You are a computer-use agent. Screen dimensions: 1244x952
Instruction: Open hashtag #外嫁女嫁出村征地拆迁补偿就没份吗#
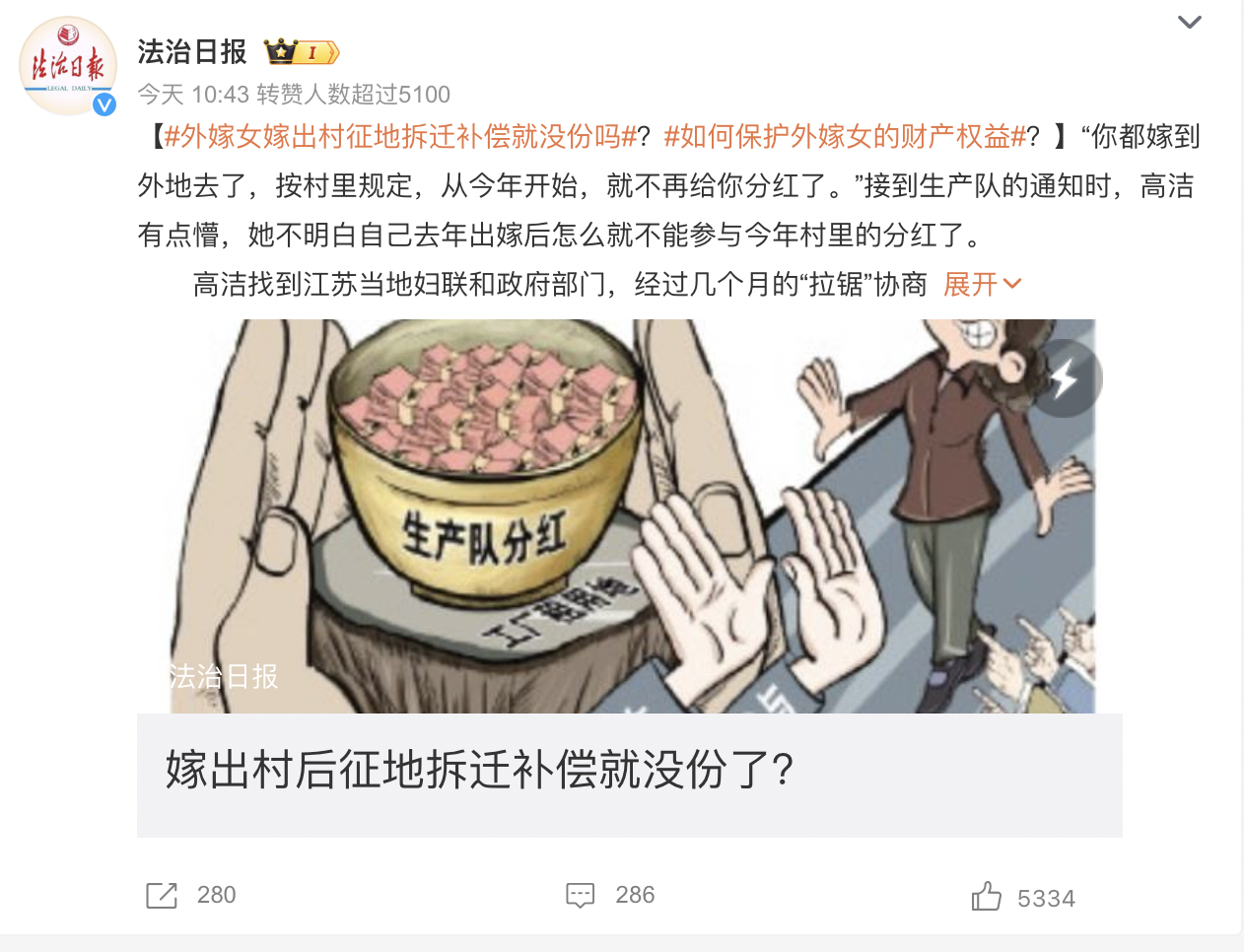point(400,136)
